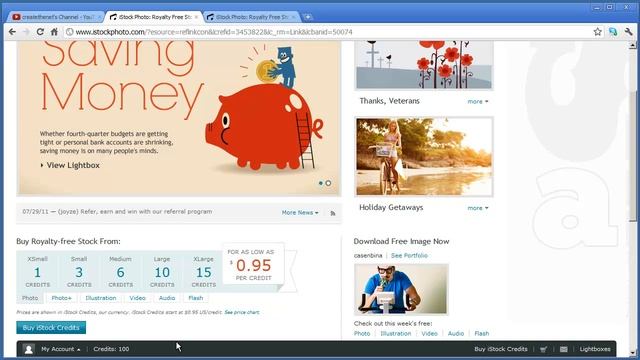640x360 pixels.
Task: Click the user avatar icon in bottom bar
Action: click(x=29, y=349)
